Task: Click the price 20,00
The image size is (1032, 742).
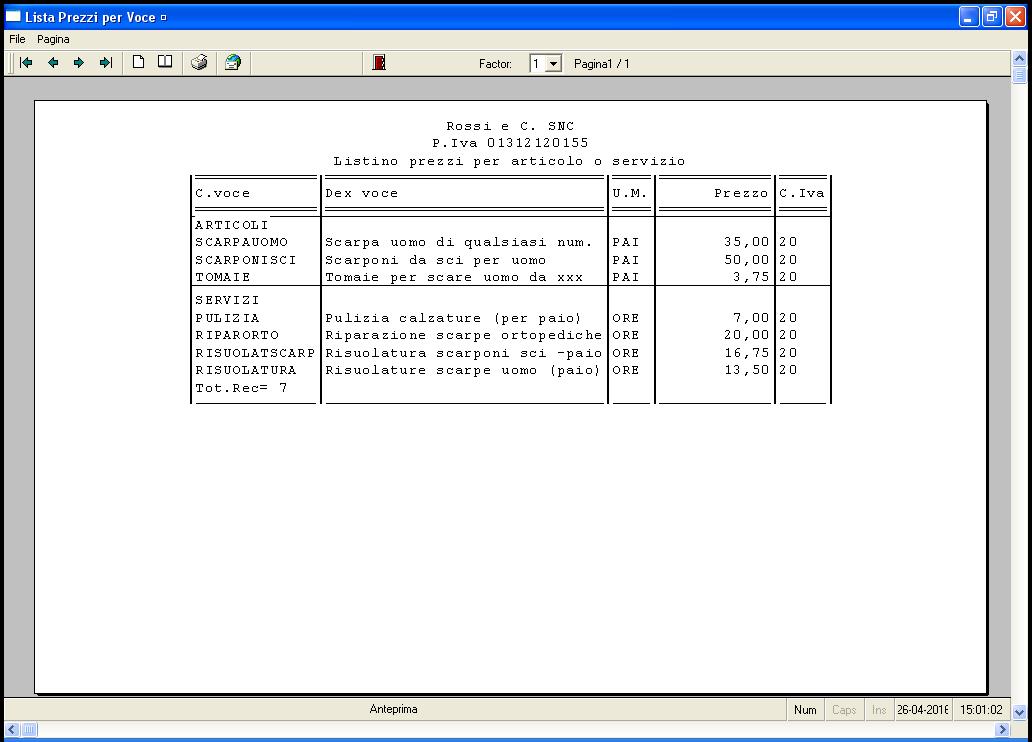Action: point(746,335)
